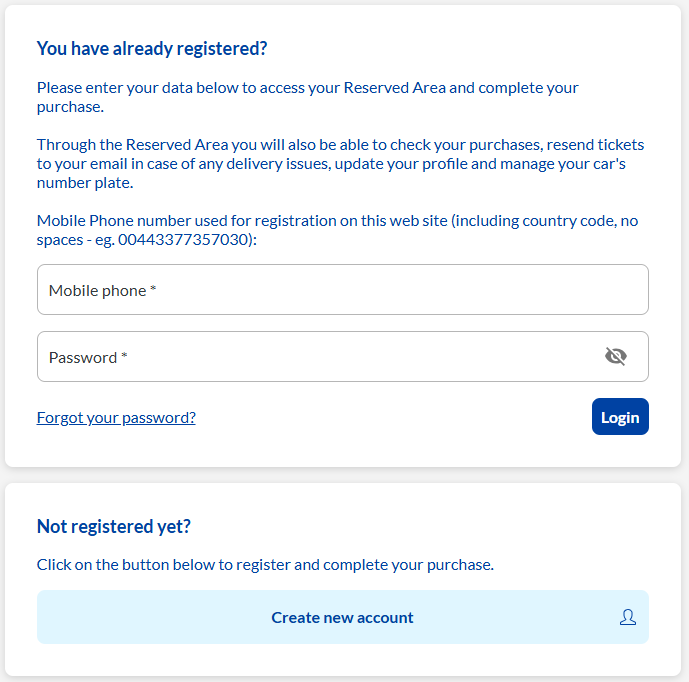Click the "Mobile phone *" placeholder label

[102, 290]
